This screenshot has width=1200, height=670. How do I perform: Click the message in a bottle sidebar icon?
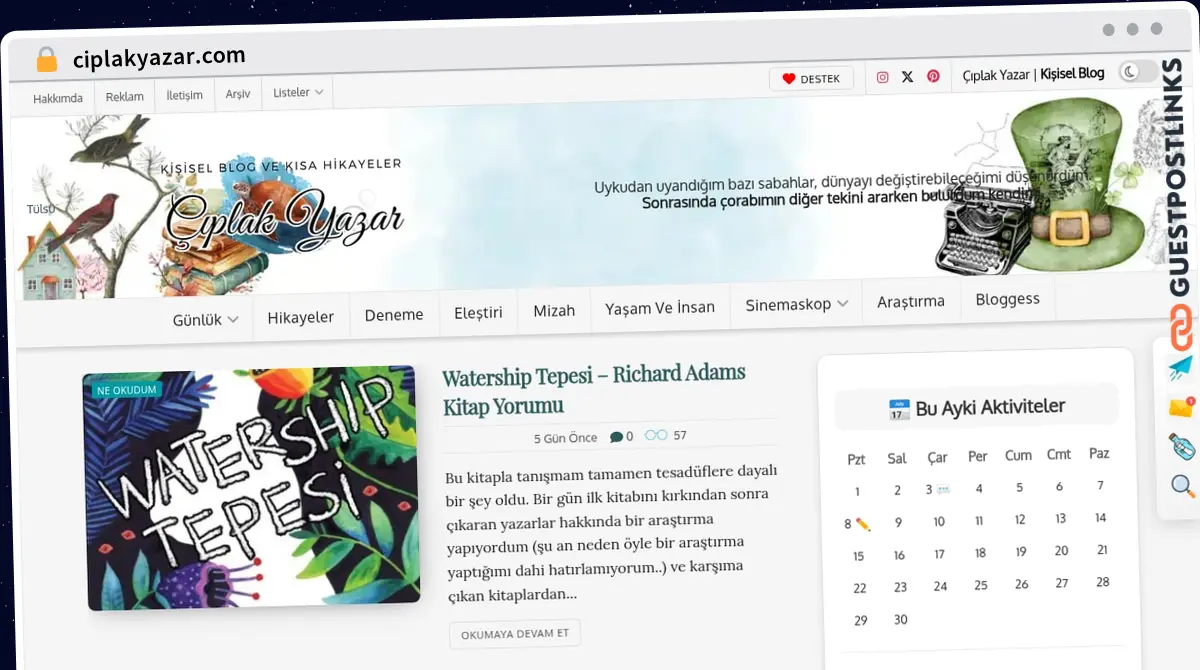1182,446
